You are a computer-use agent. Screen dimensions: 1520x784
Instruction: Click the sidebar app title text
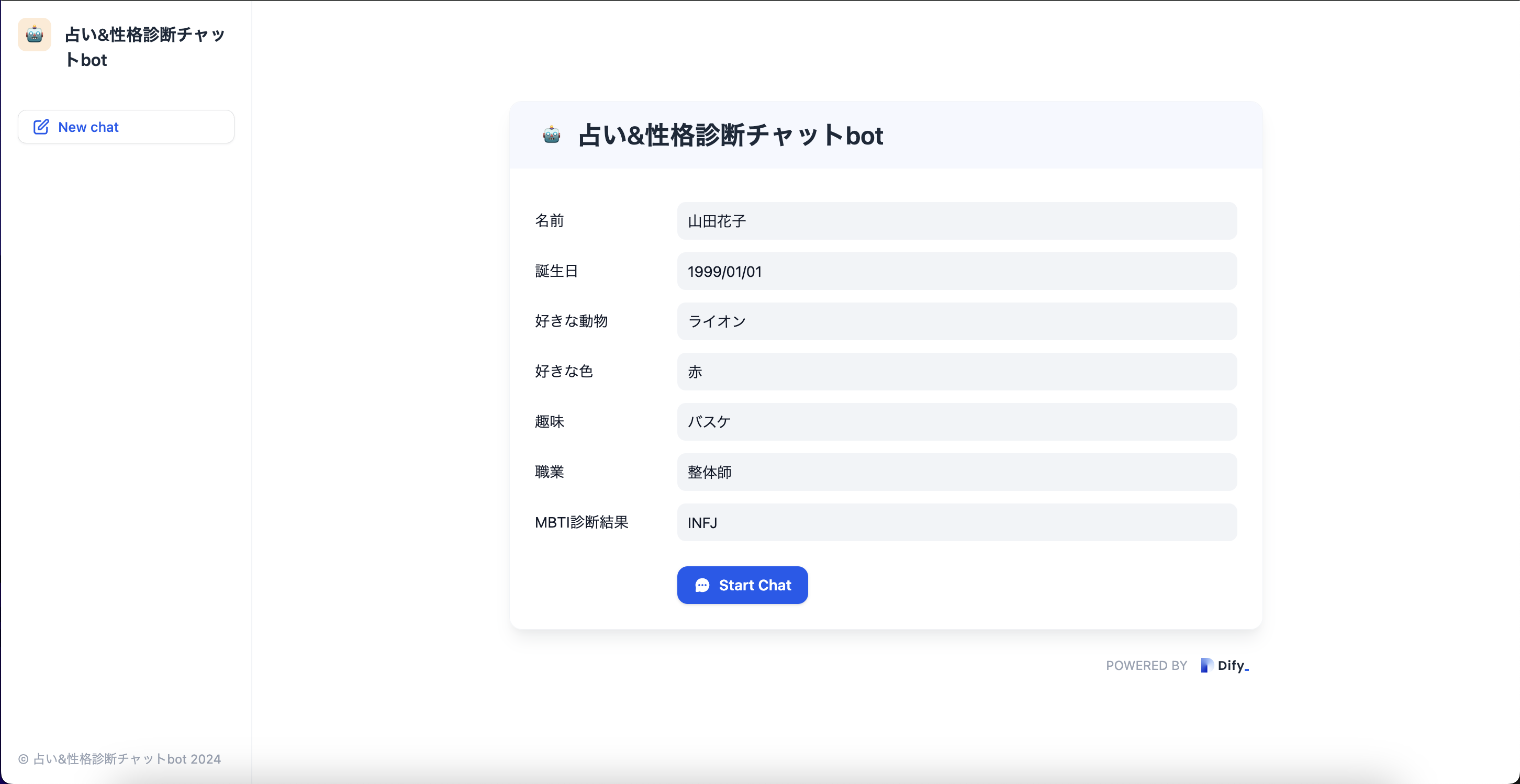click(x=144, y=47)
